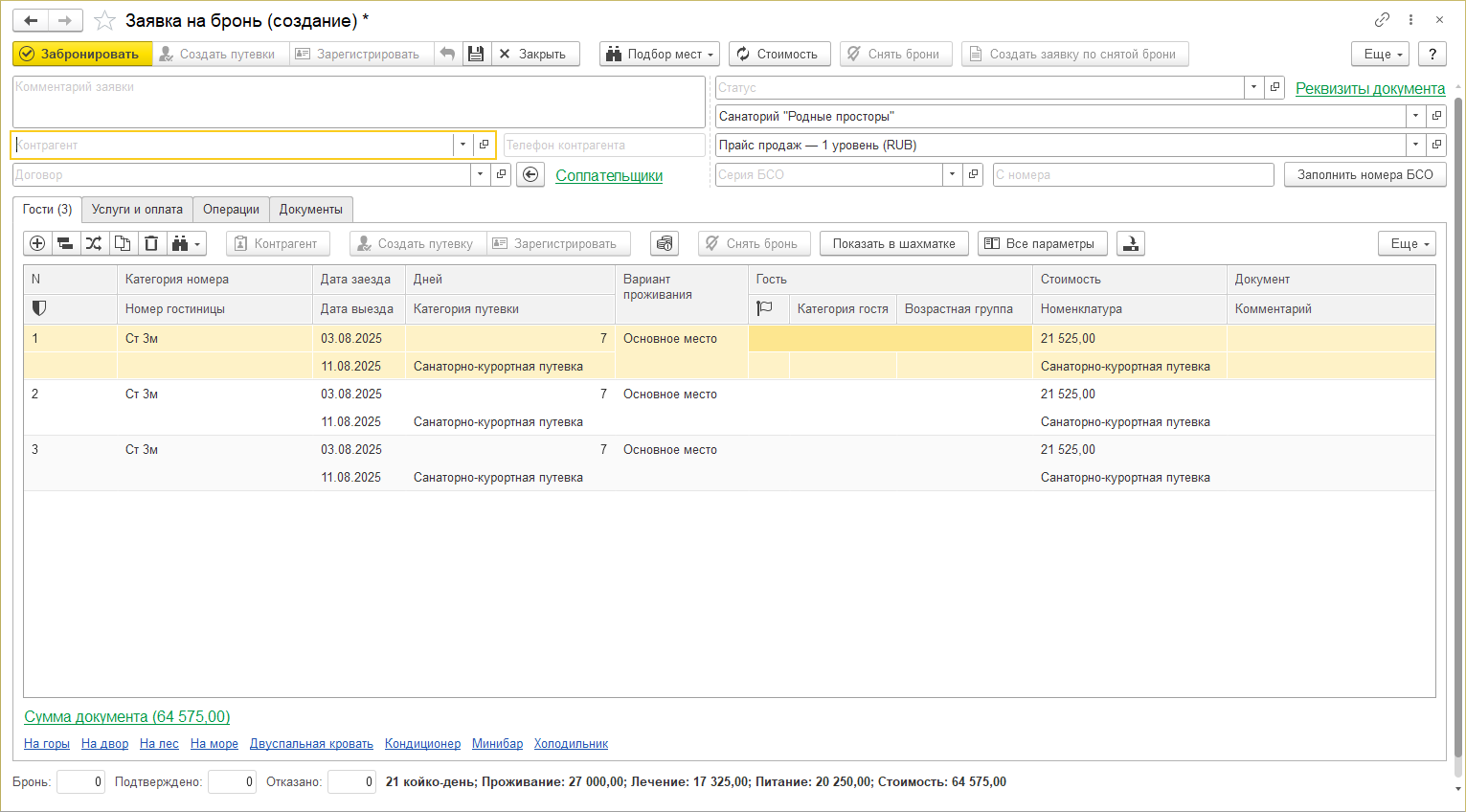This screenshot has width=1466, height=812.
Task: Open the Статус dropdown
Action: click(x=1253, y=87)
